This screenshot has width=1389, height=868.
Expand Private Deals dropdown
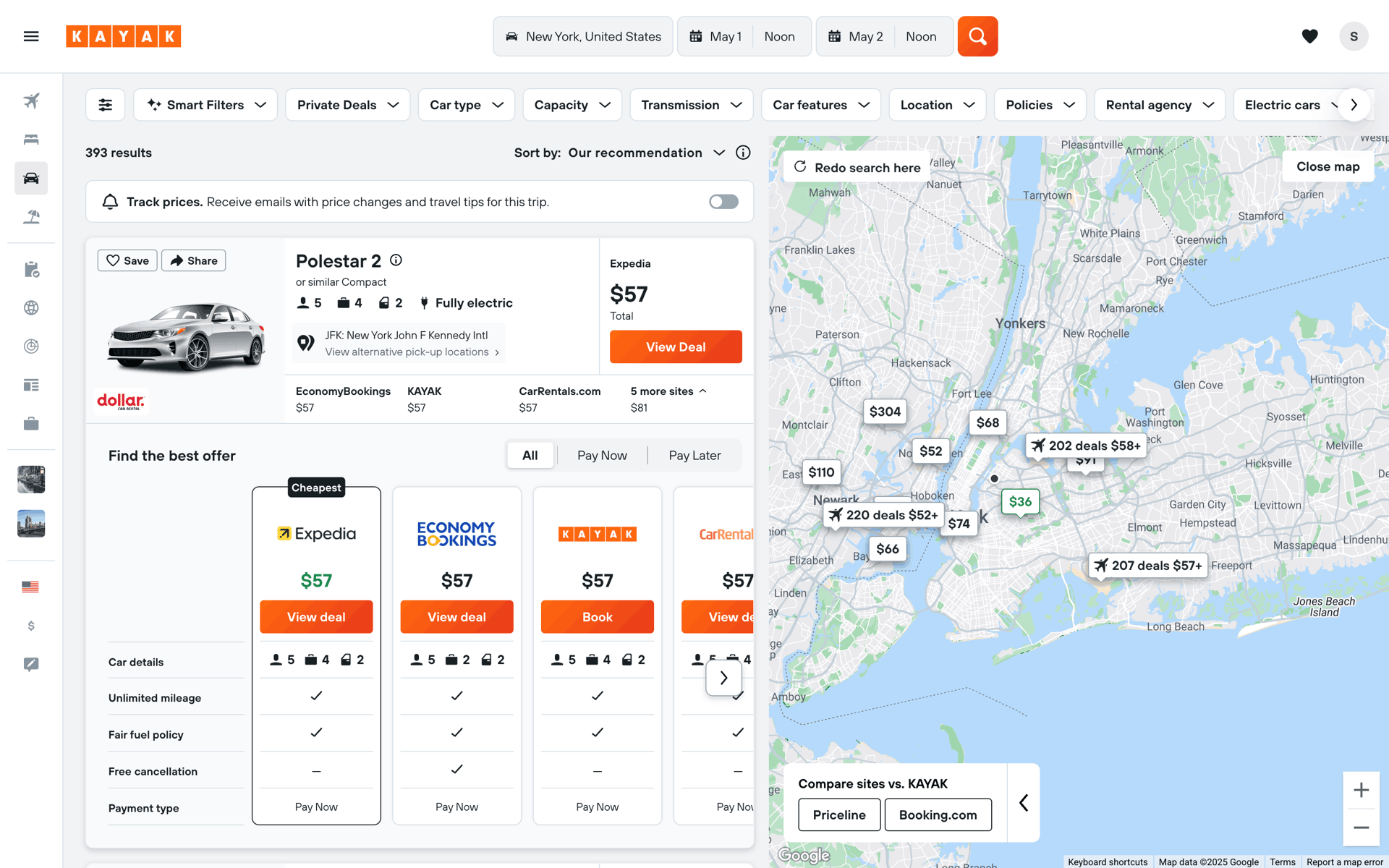(x=347, y=105)
